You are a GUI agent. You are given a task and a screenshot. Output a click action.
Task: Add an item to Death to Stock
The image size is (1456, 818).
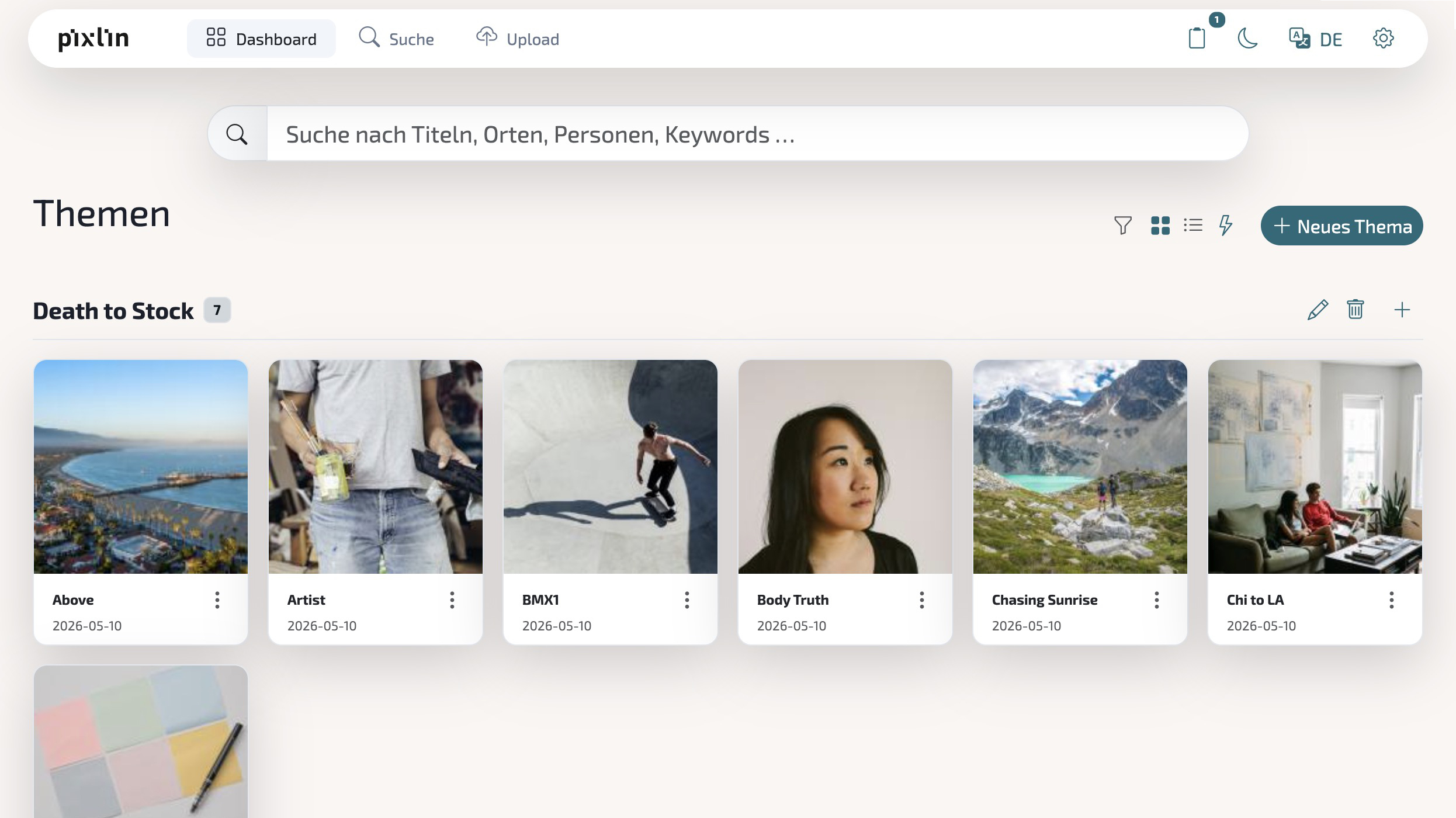1402,310
